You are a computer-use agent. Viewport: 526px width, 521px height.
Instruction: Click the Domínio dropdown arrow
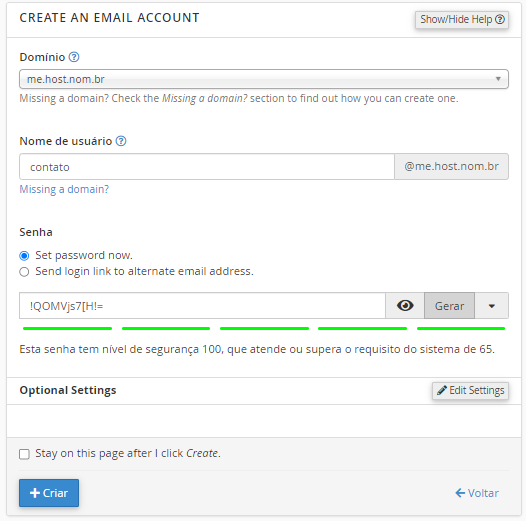(498, 79)
